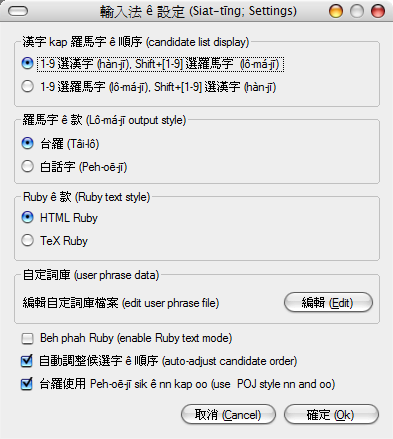Image resolution: width=393 pixels, height=439 pixels.
Task: Uncheck use POJ style nn and oo
Action: (x=27, y=384)
